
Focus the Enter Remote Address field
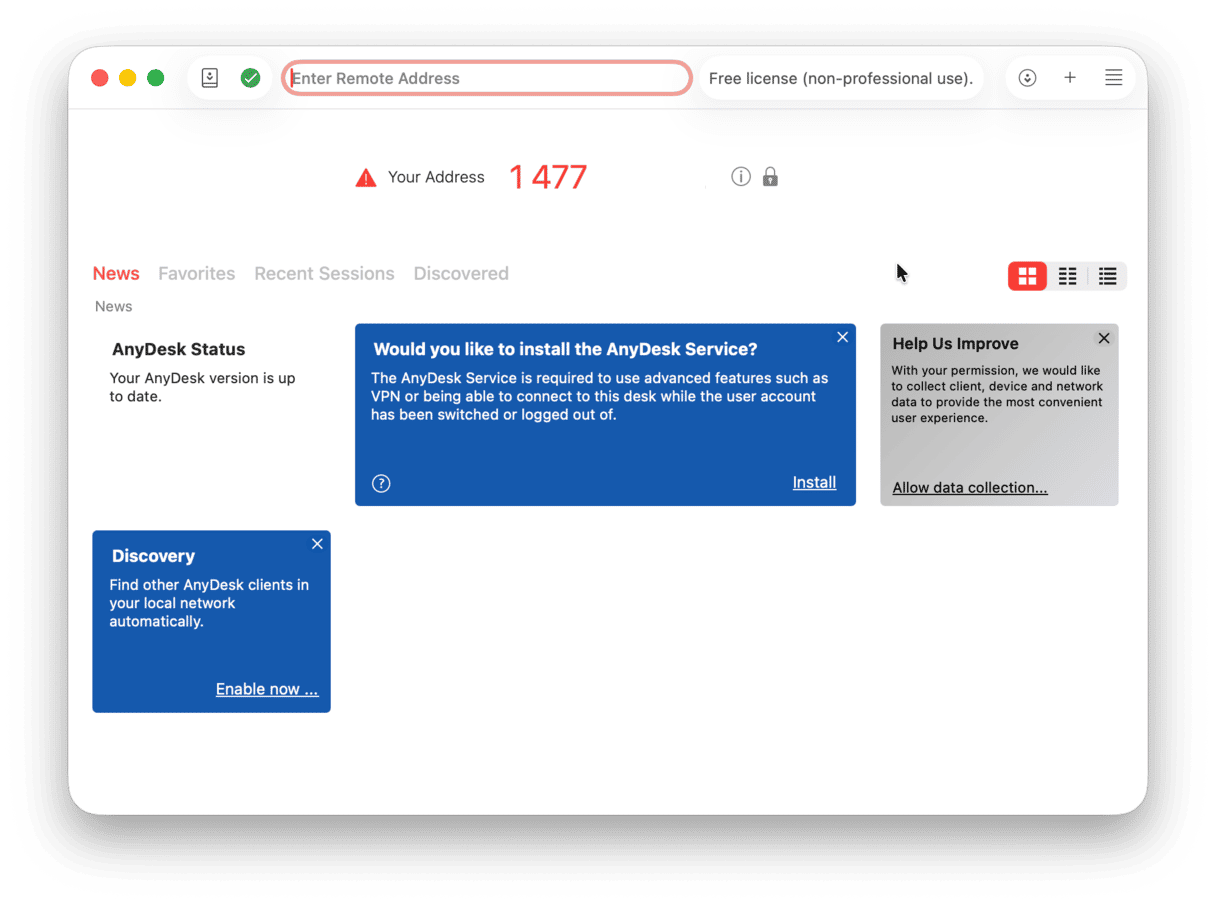click(x=487, y=78)
